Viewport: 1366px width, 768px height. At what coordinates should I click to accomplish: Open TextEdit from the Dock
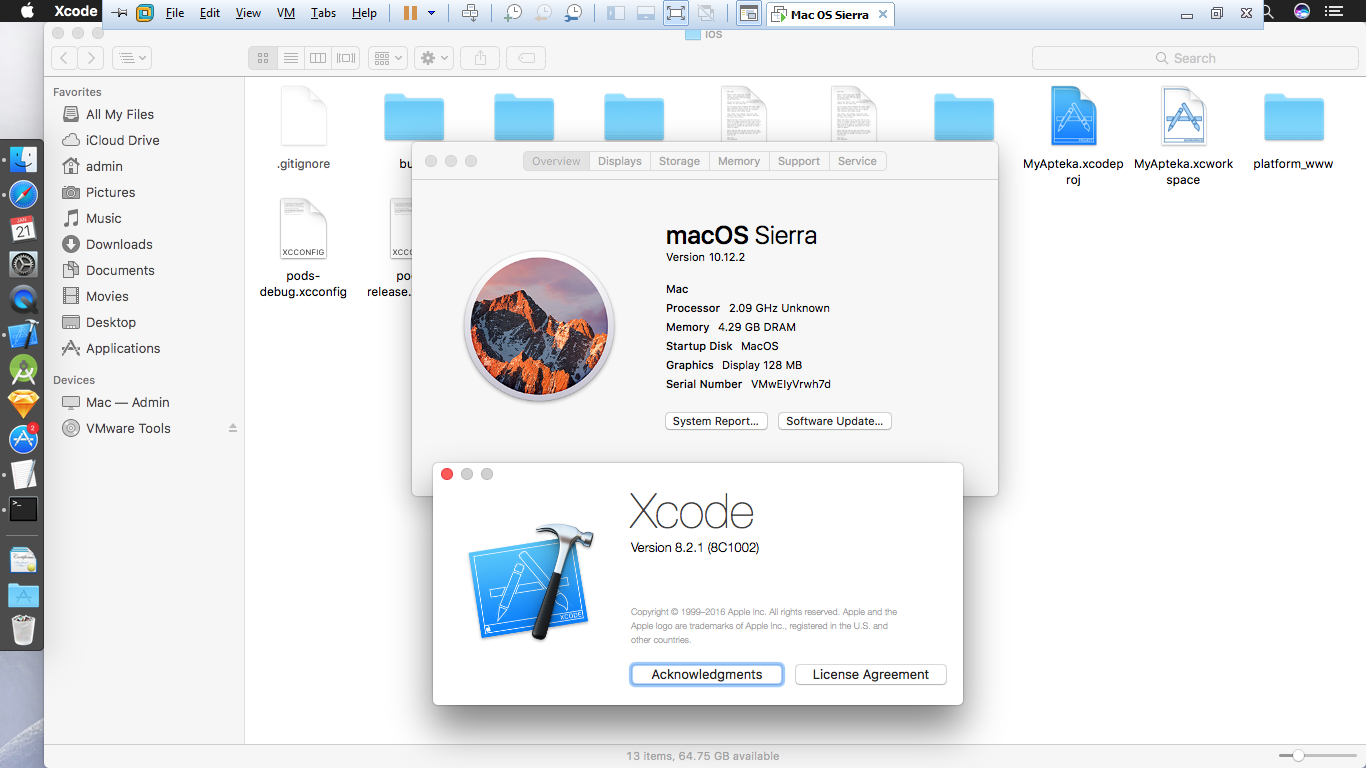pyautogui.click(x=23, y=474)
